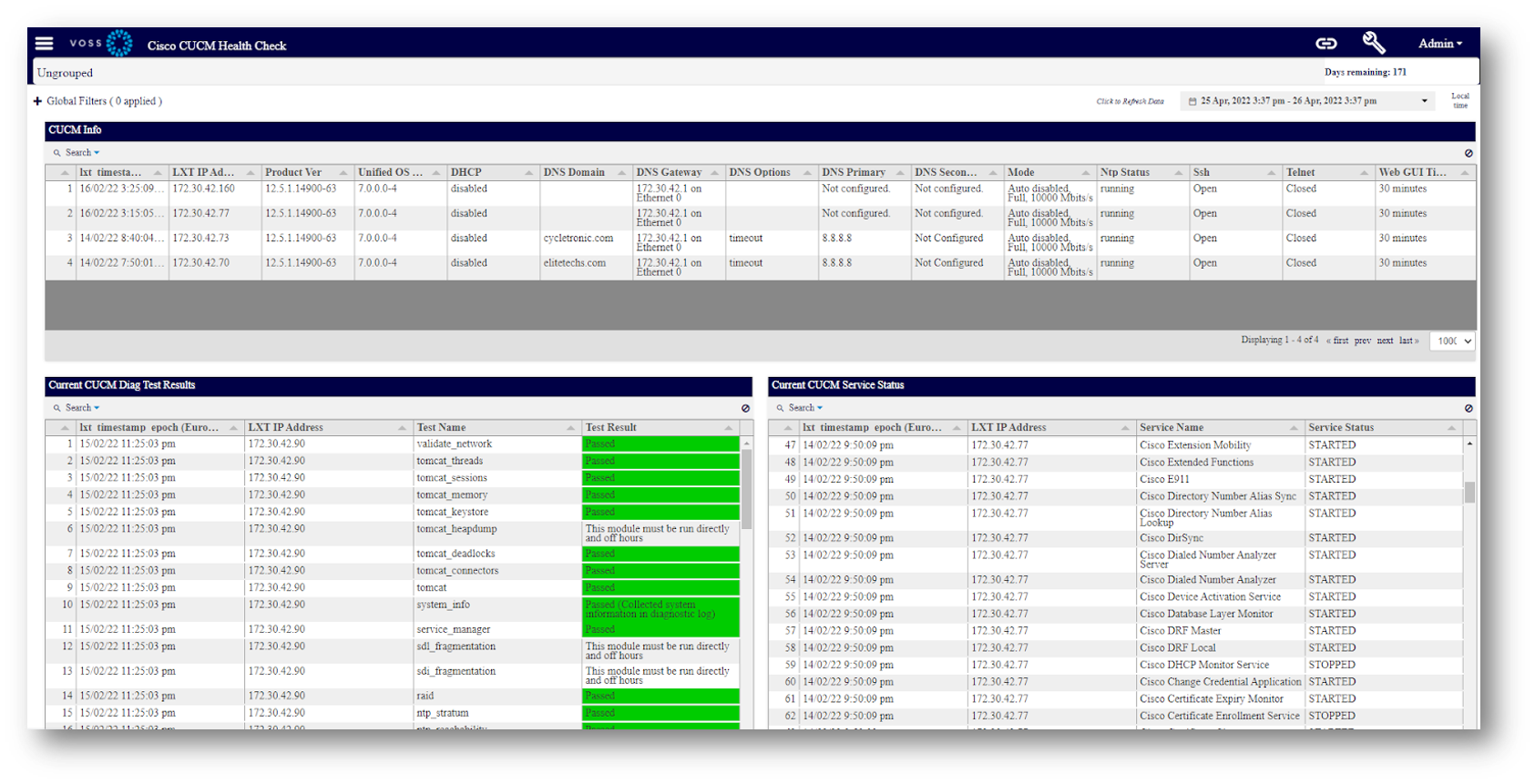Click reset filter icon in Diag Test Results
This screenshot has height=784, width=1535.
tap(745, 408)
